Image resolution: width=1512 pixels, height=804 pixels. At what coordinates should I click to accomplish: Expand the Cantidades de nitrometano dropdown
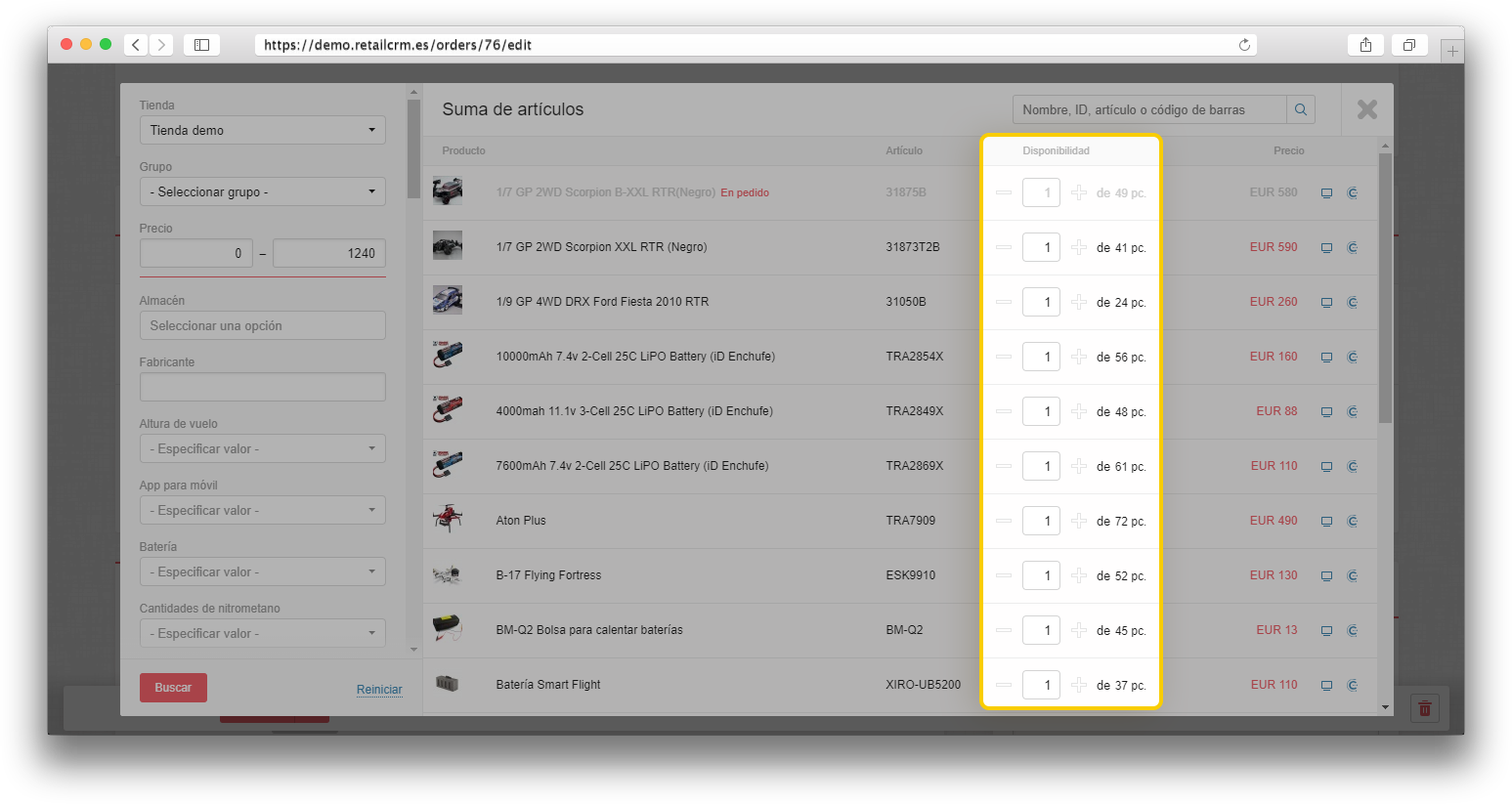(262, 633)
